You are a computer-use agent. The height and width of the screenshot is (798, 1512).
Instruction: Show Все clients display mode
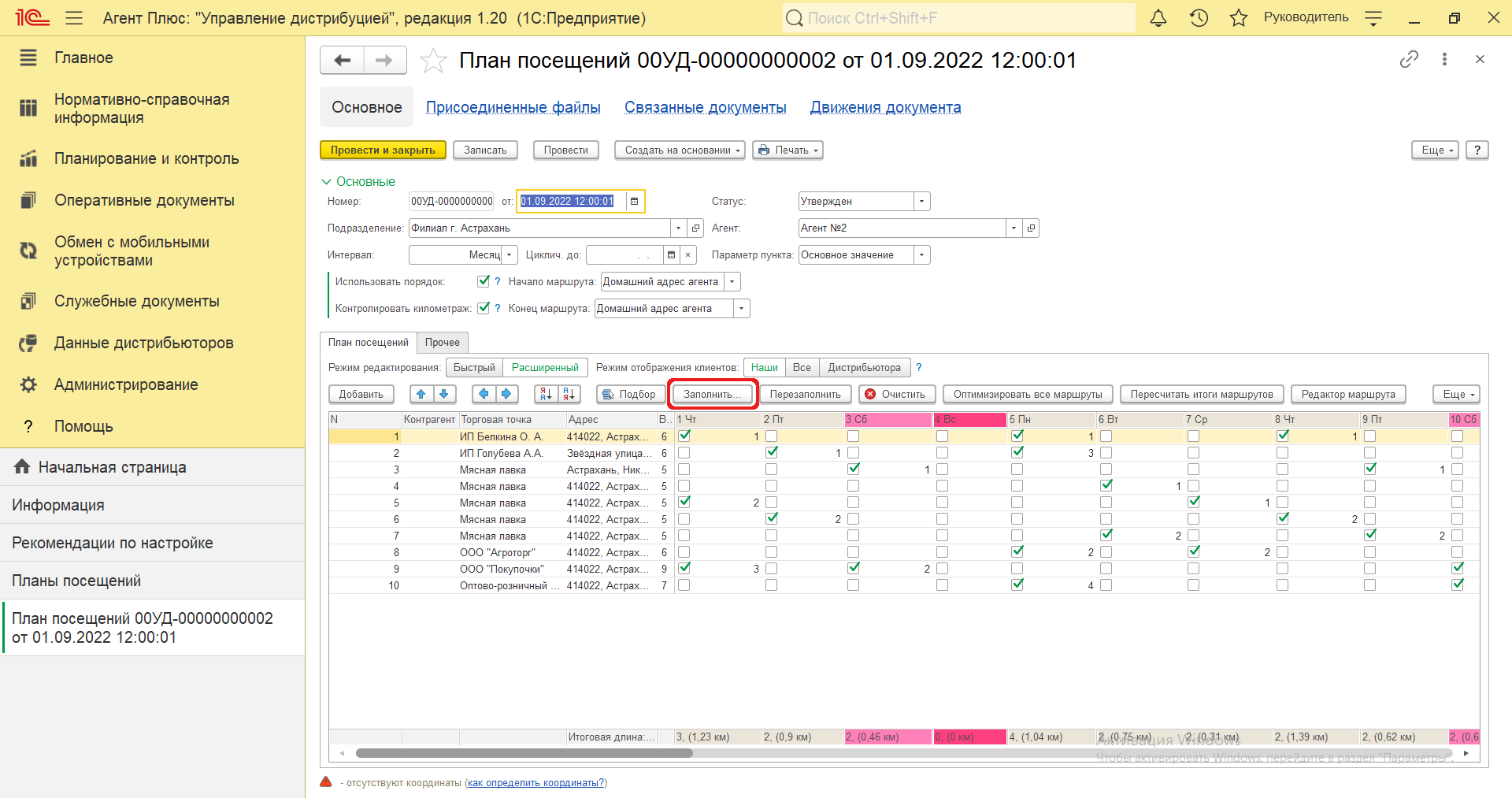click(802, 367)
